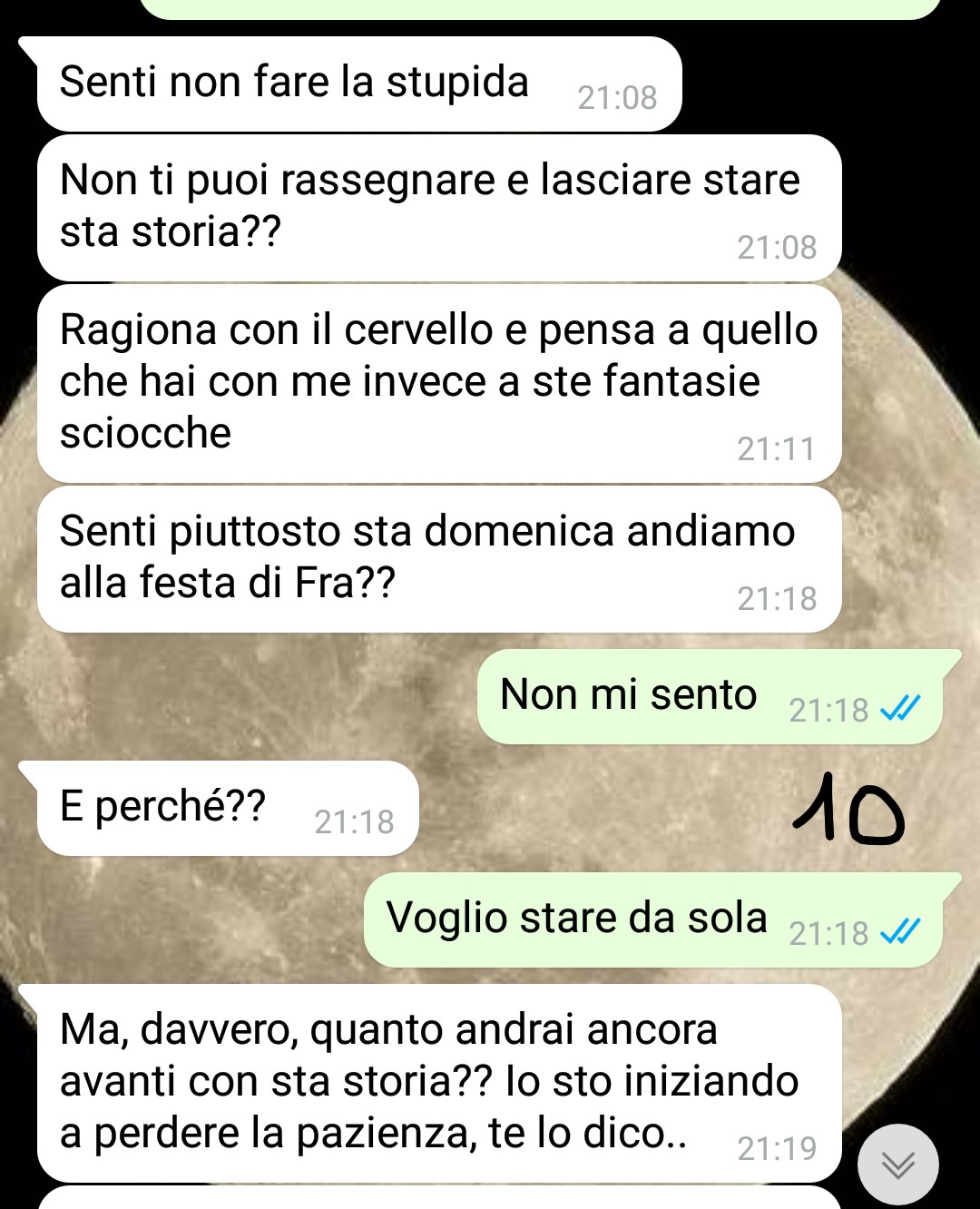This screenshot has height=1209, width=980.
Task: Select the sent message 'Non mi sento'
Action: tap(710, 697)
